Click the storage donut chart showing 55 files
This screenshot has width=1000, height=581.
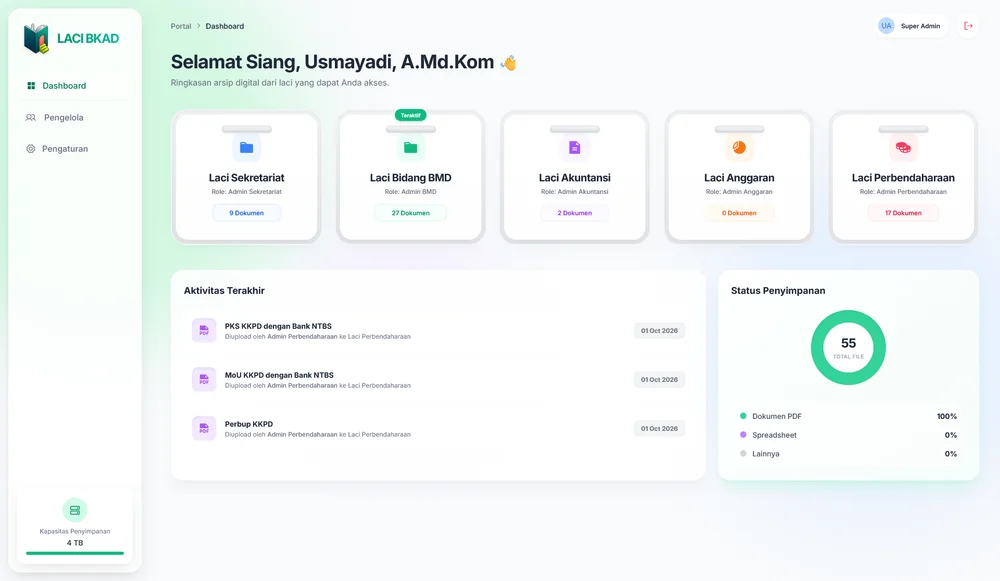848,348
